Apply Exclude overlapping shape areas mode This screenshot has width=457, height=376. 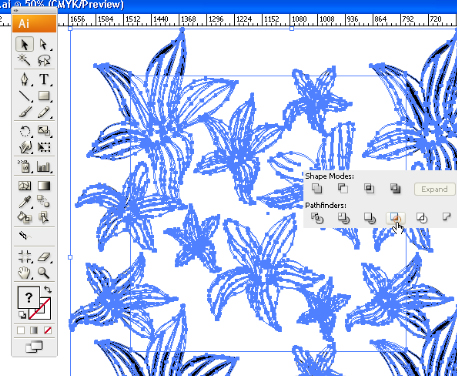pos(395,189)
